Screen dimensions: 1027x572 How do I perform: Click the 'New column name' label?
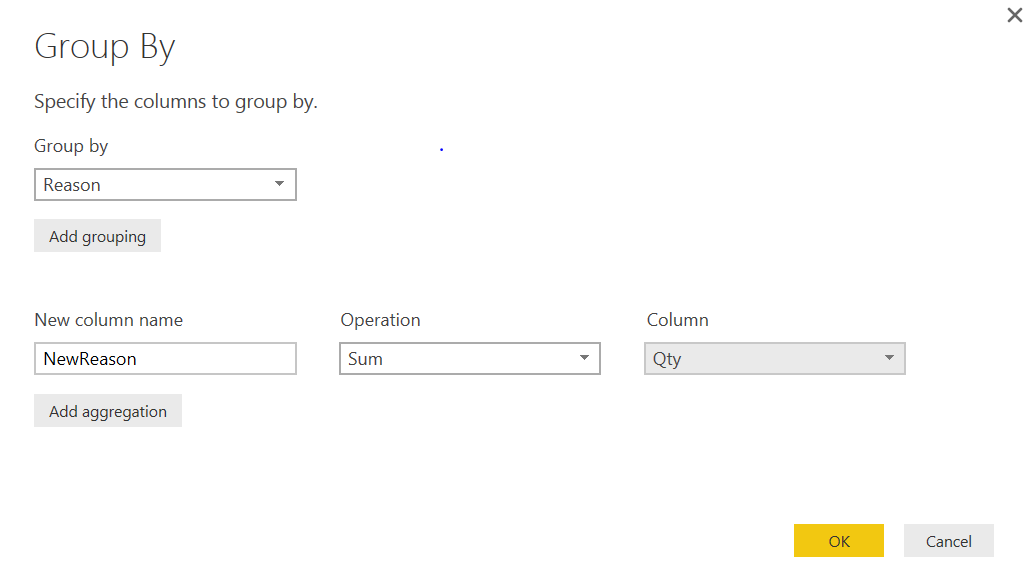[109, 320]
